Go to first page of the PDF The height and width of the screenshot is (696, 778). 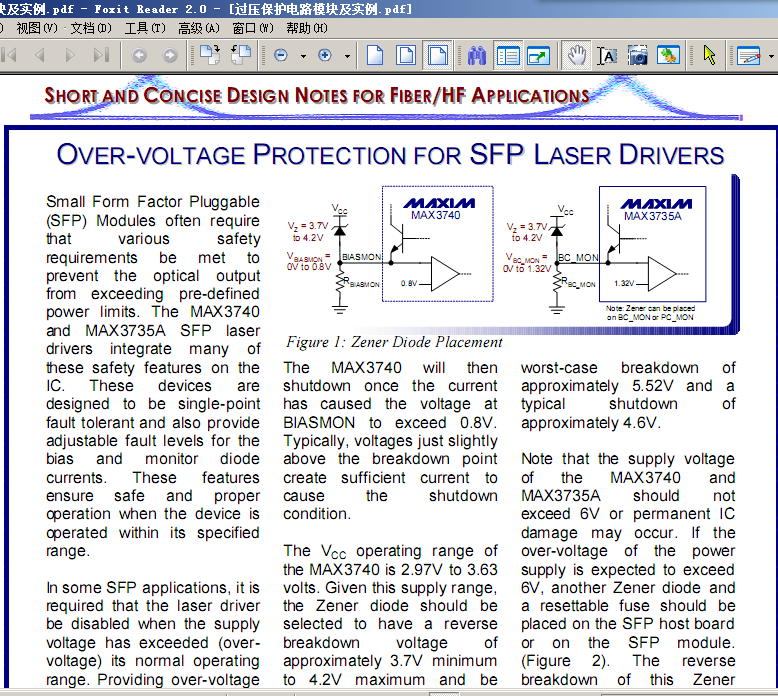pos(9,55)
